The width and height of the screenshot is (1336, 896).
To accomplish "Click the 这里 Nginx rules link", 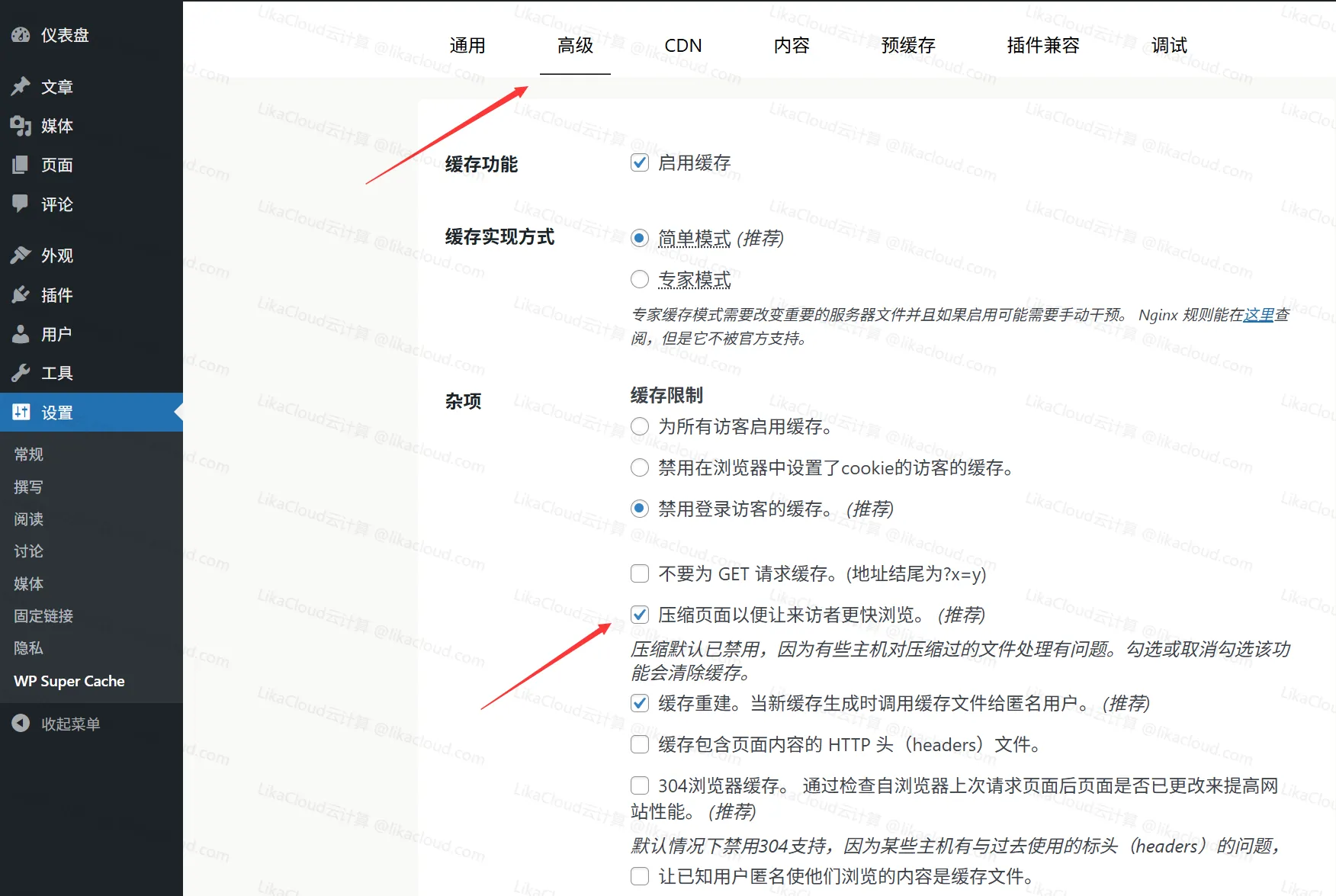I will [1257, 315].
